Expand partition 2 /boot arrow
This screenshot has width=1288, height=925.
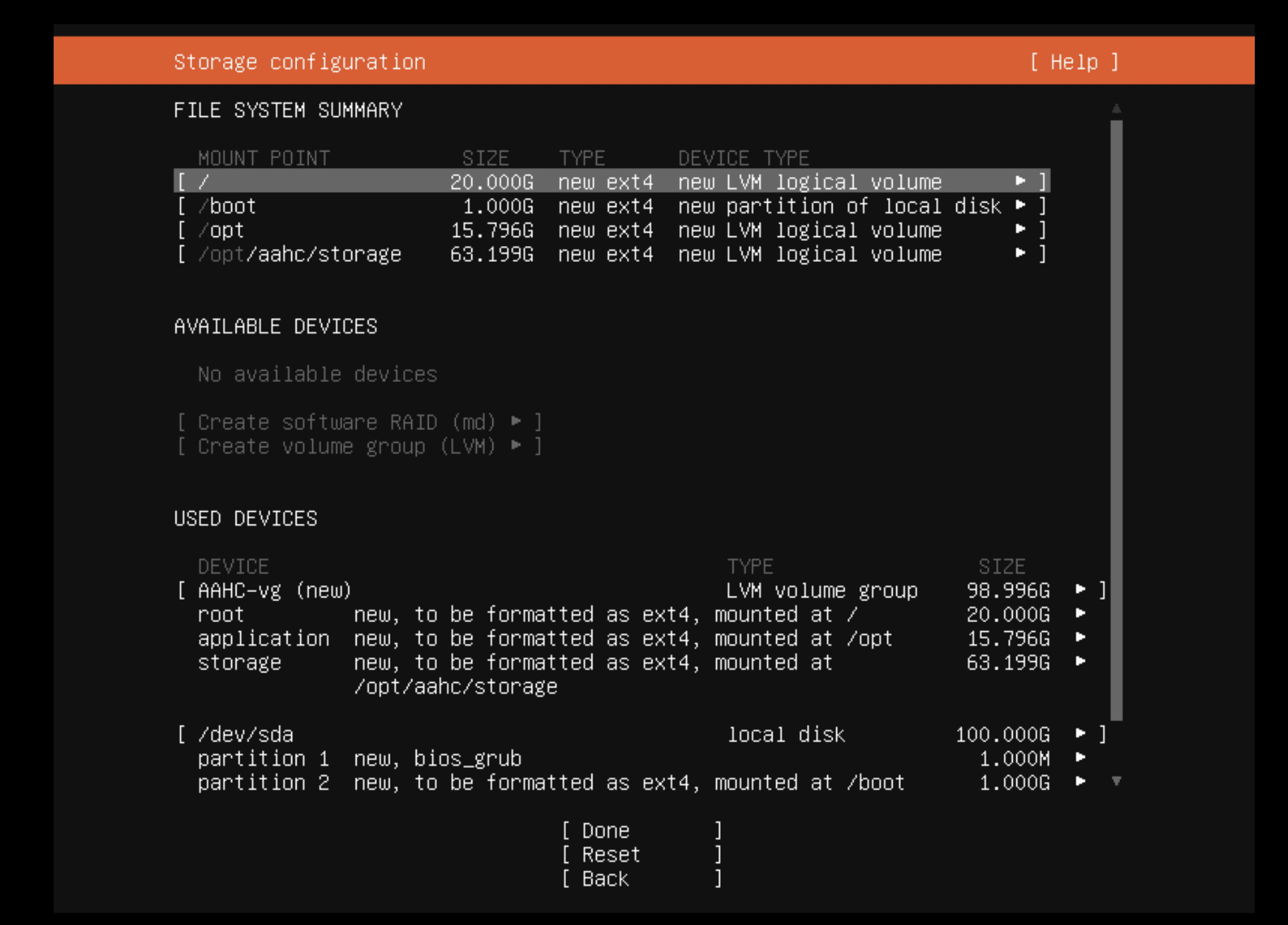tap(1080, 782)
